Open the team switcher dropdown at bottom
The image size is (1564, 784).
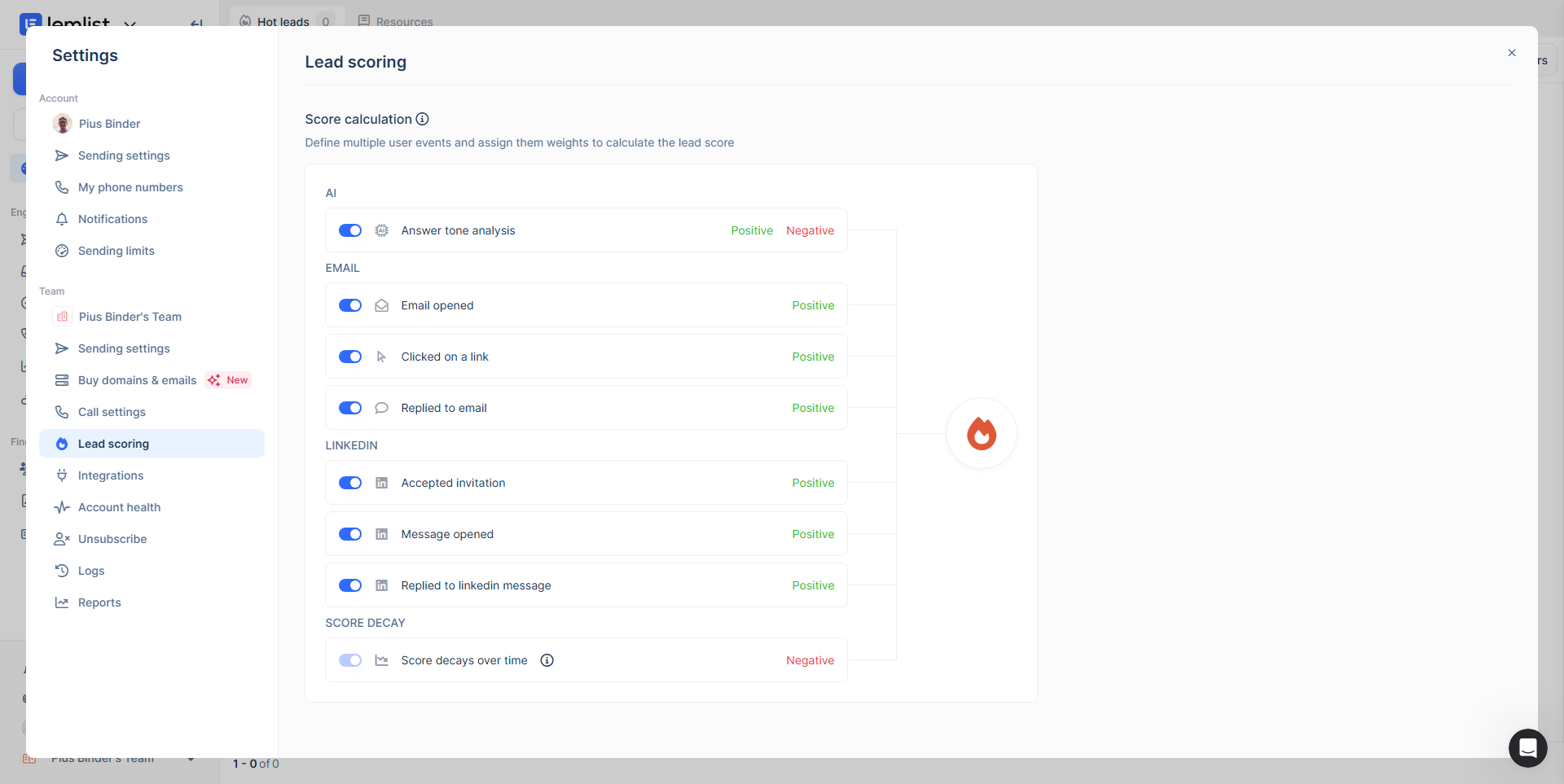[191, 760]
